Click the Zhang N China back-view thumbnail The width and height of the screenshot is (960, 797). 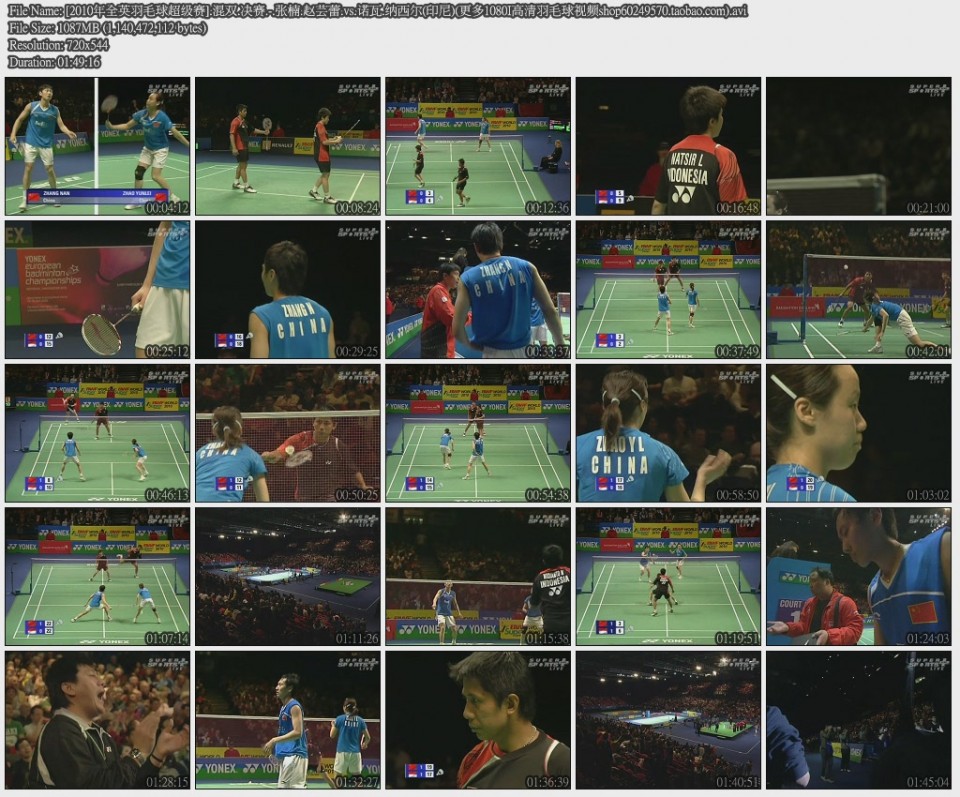tap(288, 290)
